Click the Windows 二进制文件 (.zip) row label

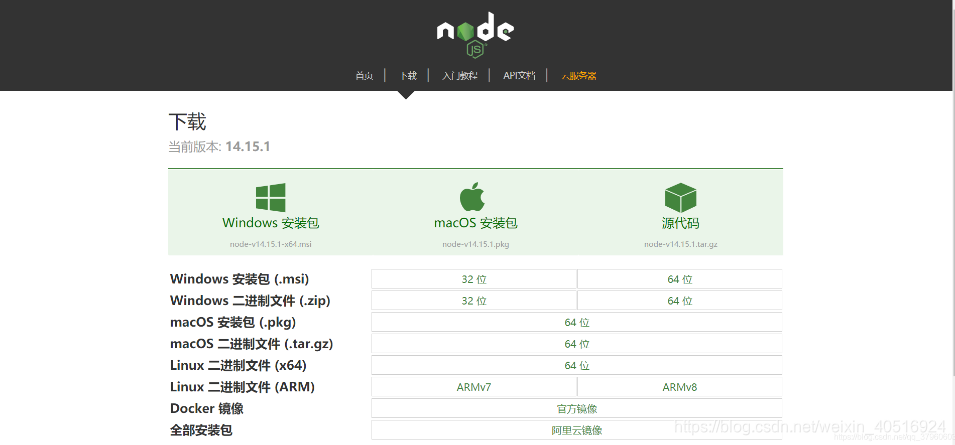pyautogui.click(x=250, y=301)
